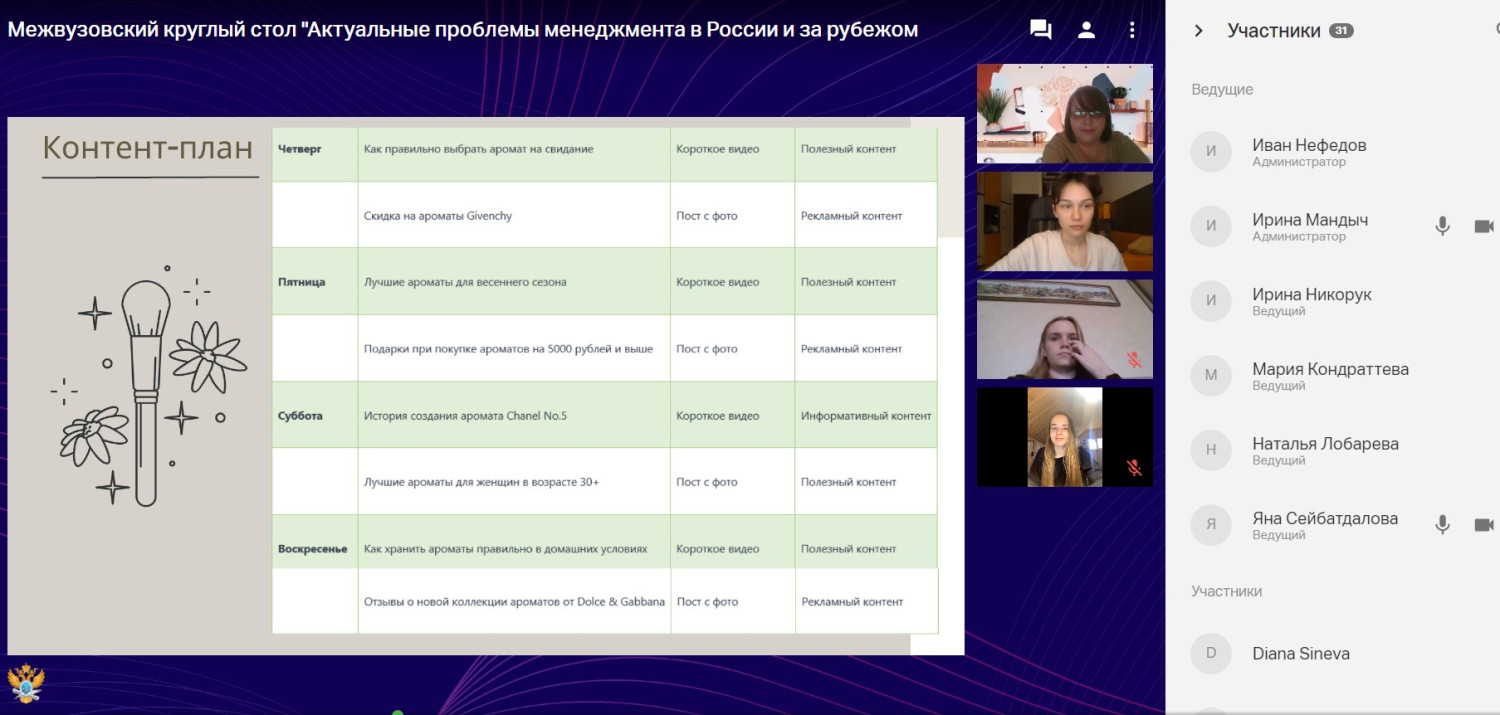
Task: Select participant name Яна Сейбатдалова
Action: [1325, 519]
